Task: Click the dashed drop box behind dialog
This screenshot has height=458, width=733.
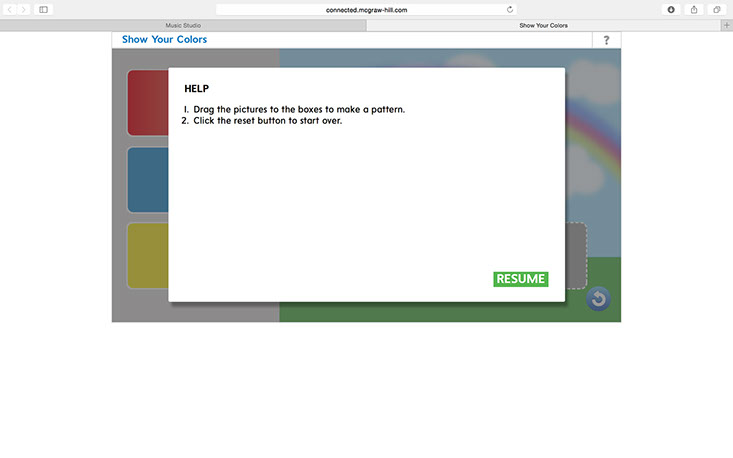Action: 576,256
